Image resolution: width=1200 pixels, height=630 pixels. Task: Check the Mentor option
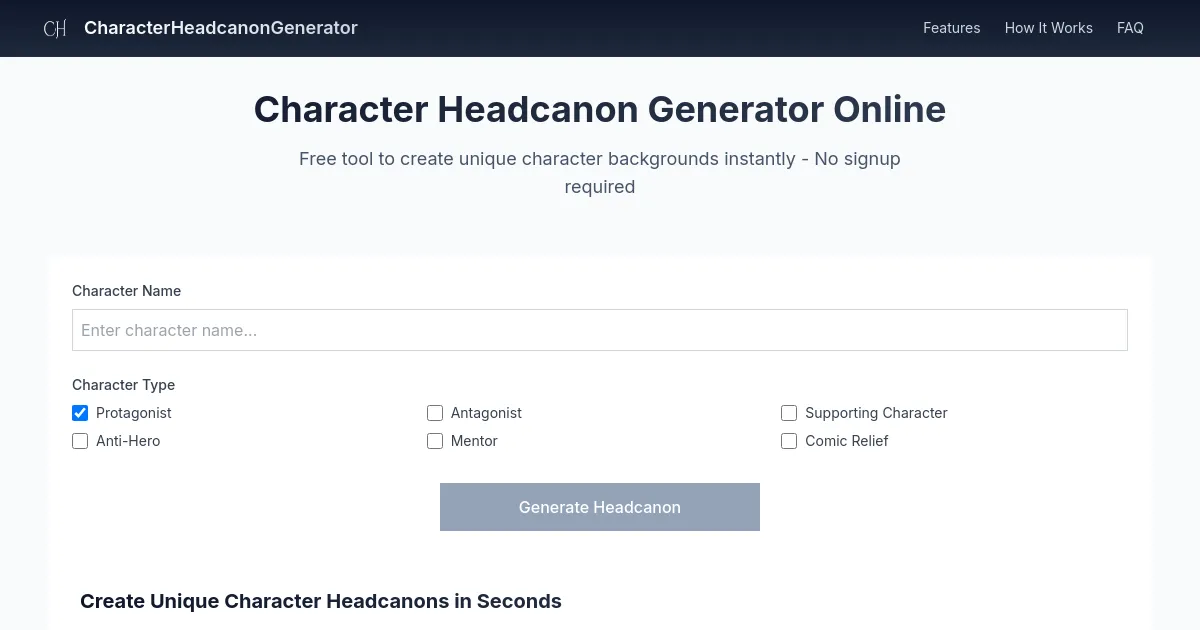[x=435, y=441]
